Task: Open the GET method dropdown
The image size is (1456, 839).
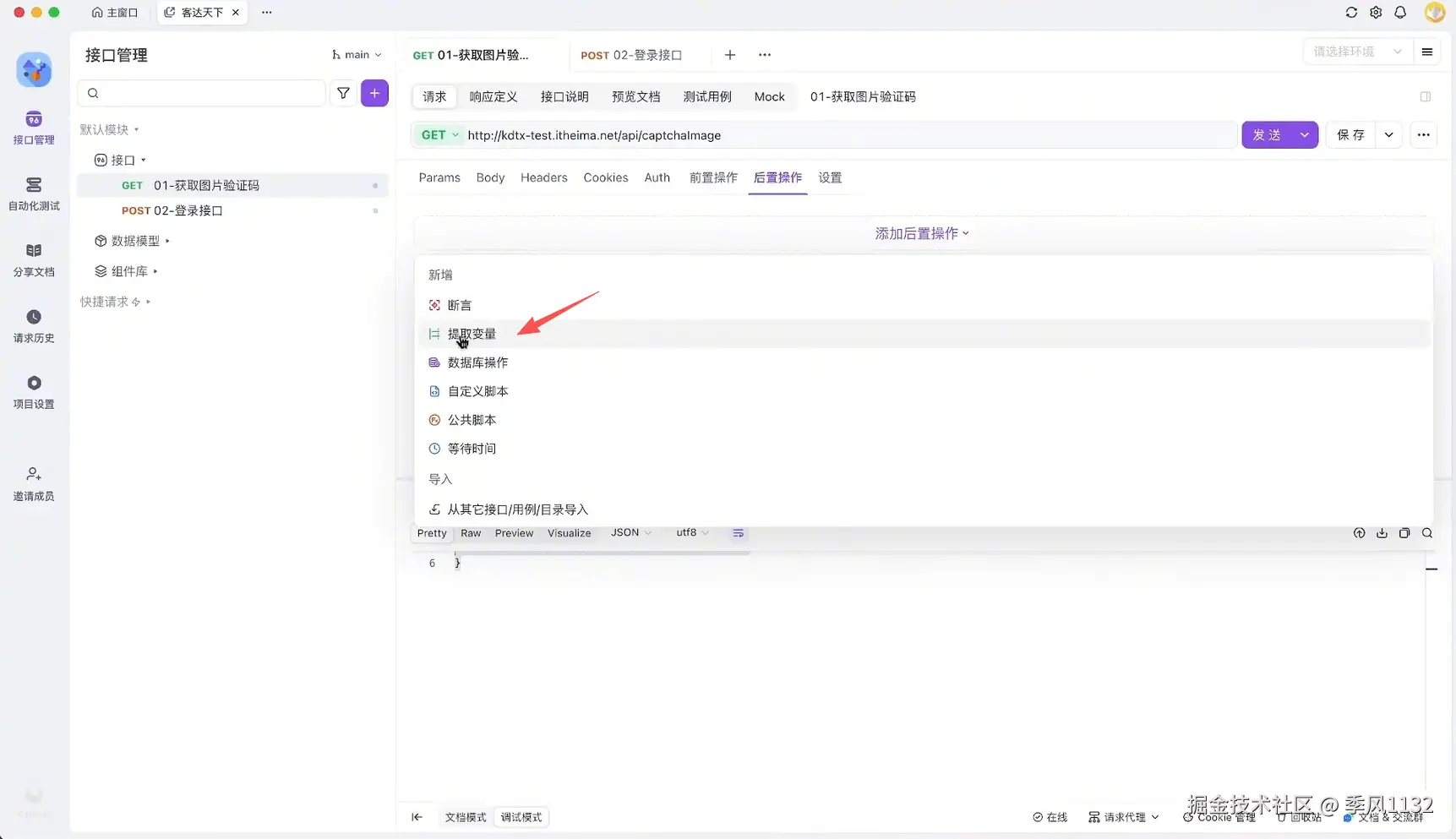Action: tap(438, 134)
